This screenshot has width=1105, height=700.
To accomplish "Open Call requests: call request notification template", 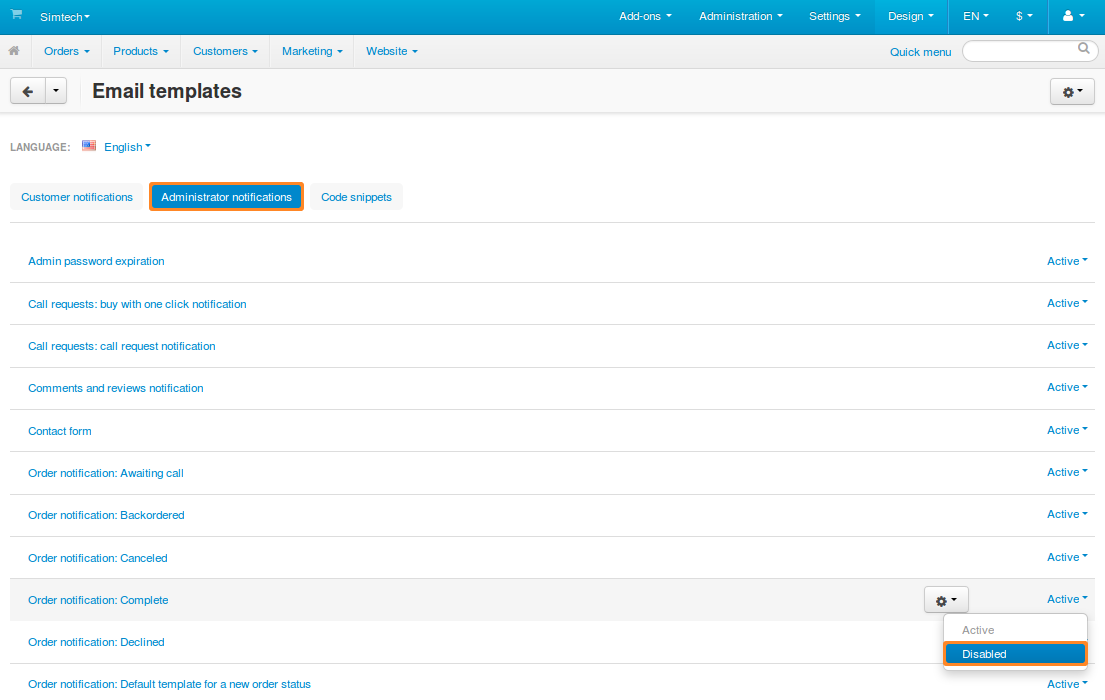I will point(122,346).
